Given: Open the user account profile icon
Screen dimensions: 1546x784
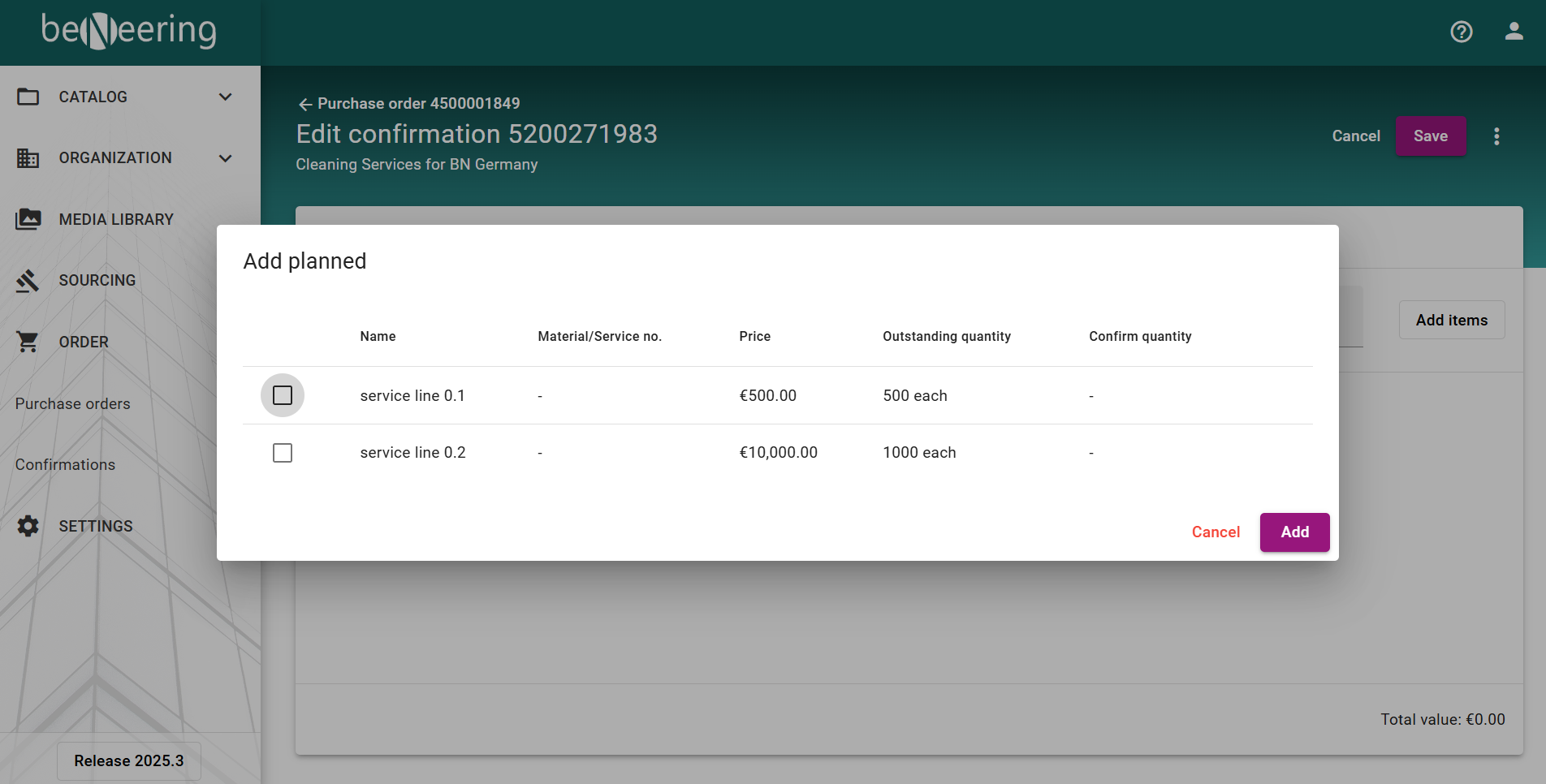Looking at the screenshot, I should pyautogui.click(x=1514, y=32).
